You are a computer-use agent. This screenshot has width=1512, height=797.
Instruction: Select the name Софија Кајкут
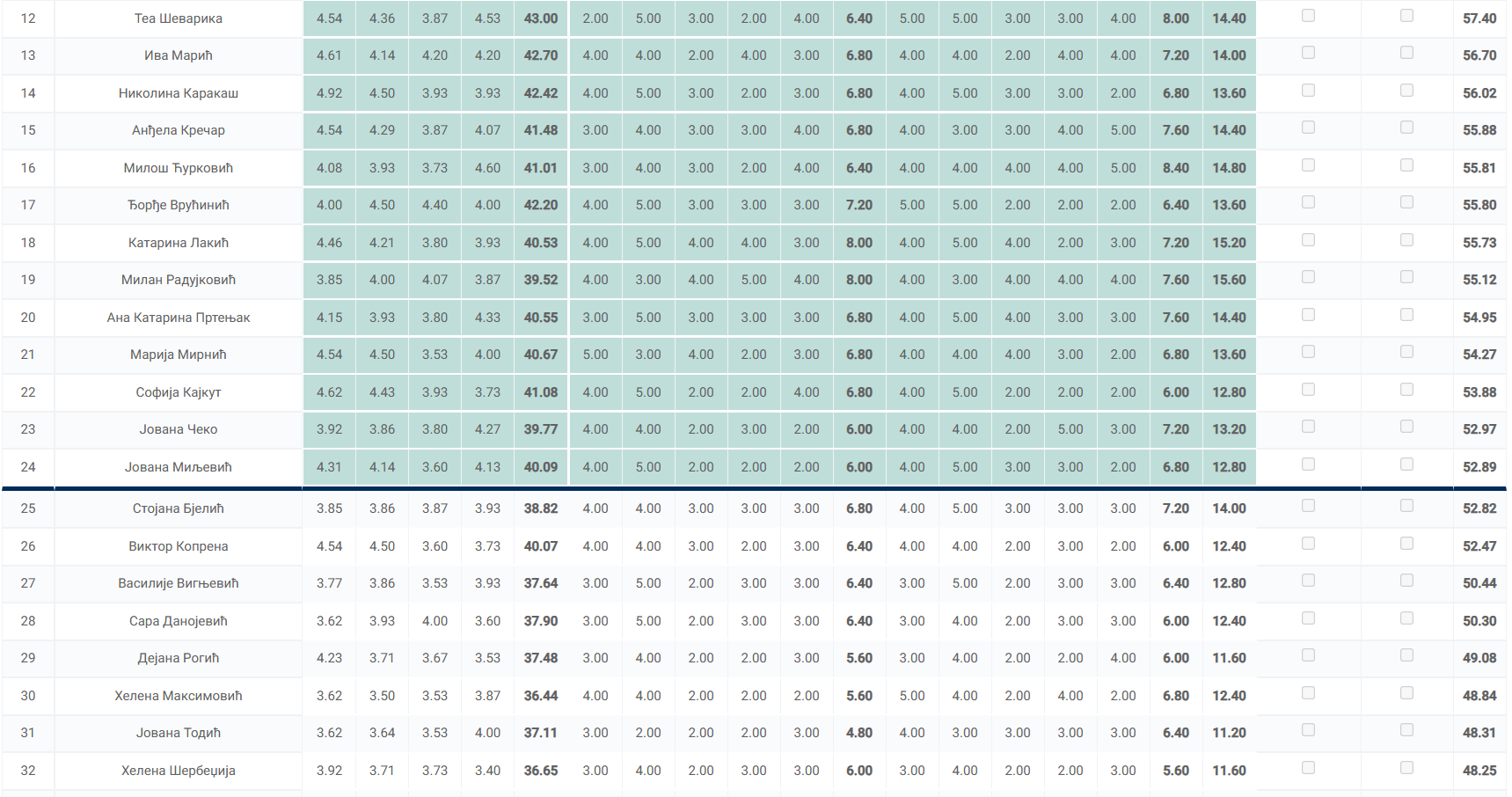coord(179,392)
